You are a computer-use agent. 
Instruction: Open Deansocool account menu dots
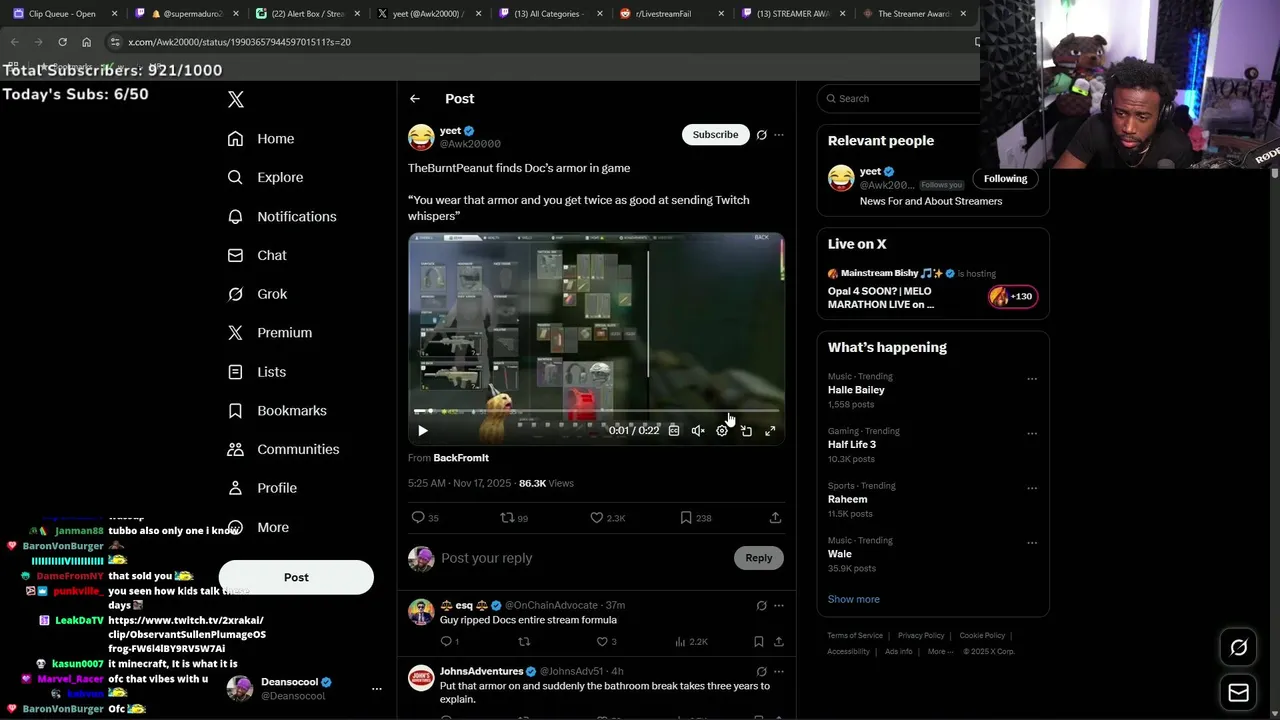click(377, 689)
